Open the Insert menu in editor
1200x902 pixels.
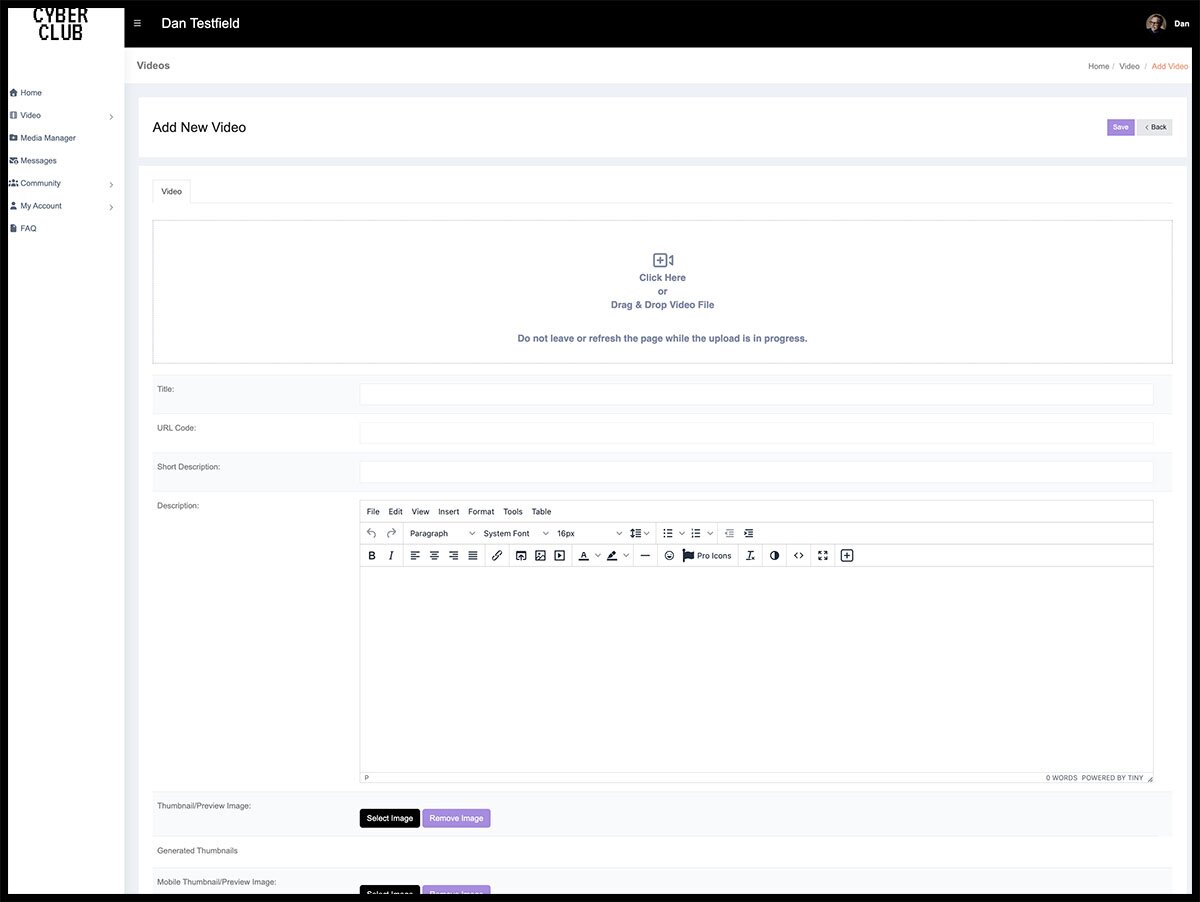(x=448, y=512)
